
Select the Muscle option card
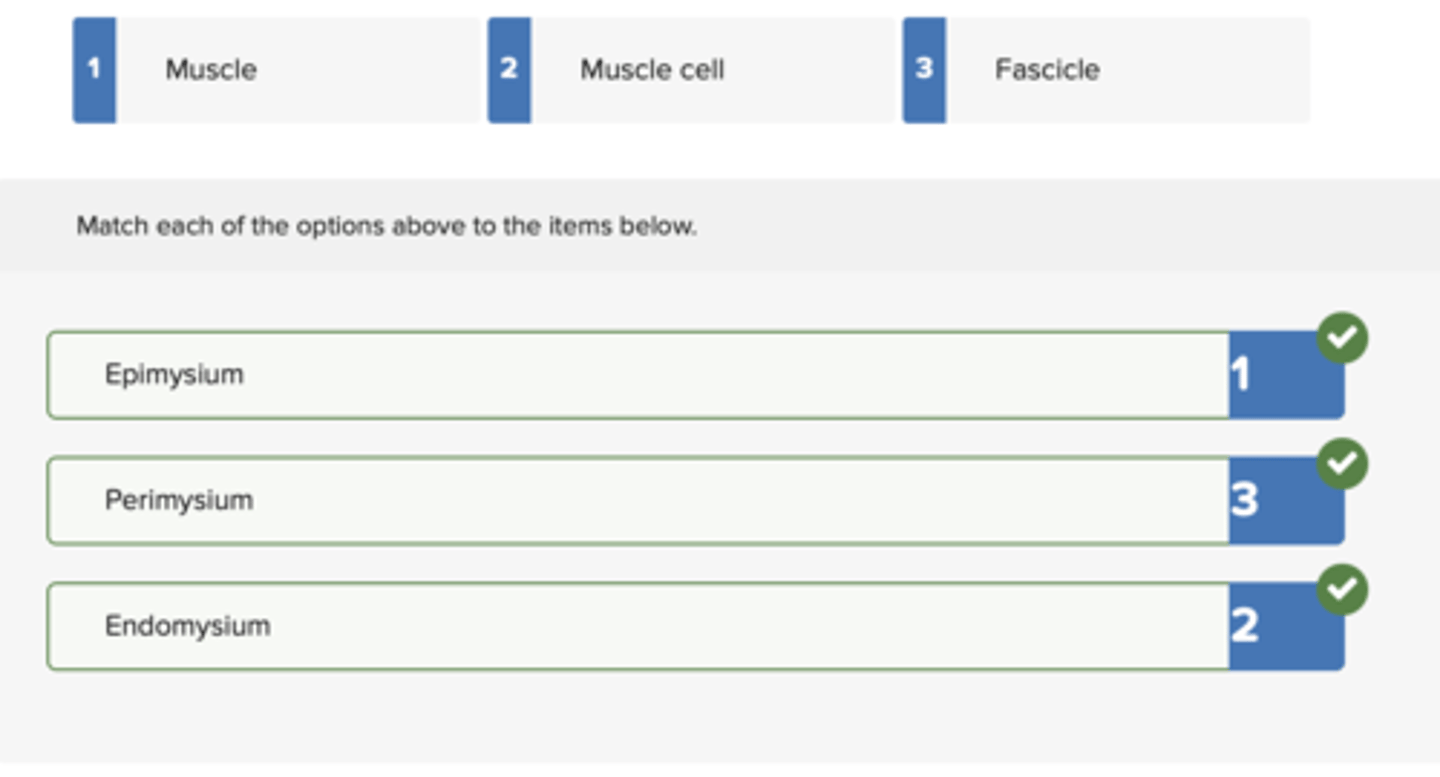(x=276, y=70)
